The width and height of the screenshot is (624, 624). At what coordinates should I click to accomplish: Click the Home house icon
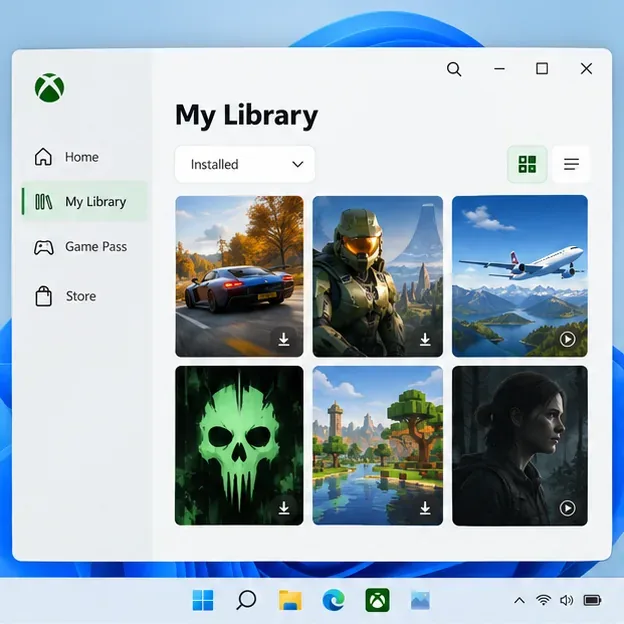pos(43,156)
